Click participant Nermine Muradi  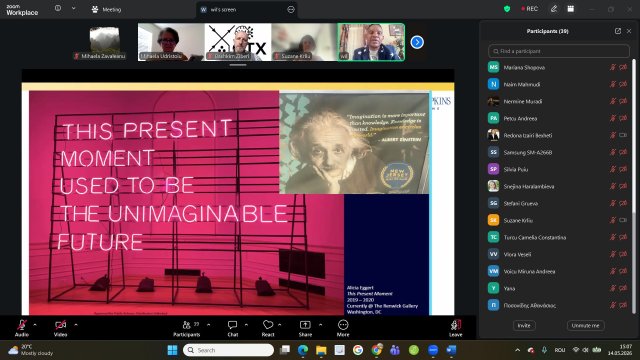pos(558,101)
